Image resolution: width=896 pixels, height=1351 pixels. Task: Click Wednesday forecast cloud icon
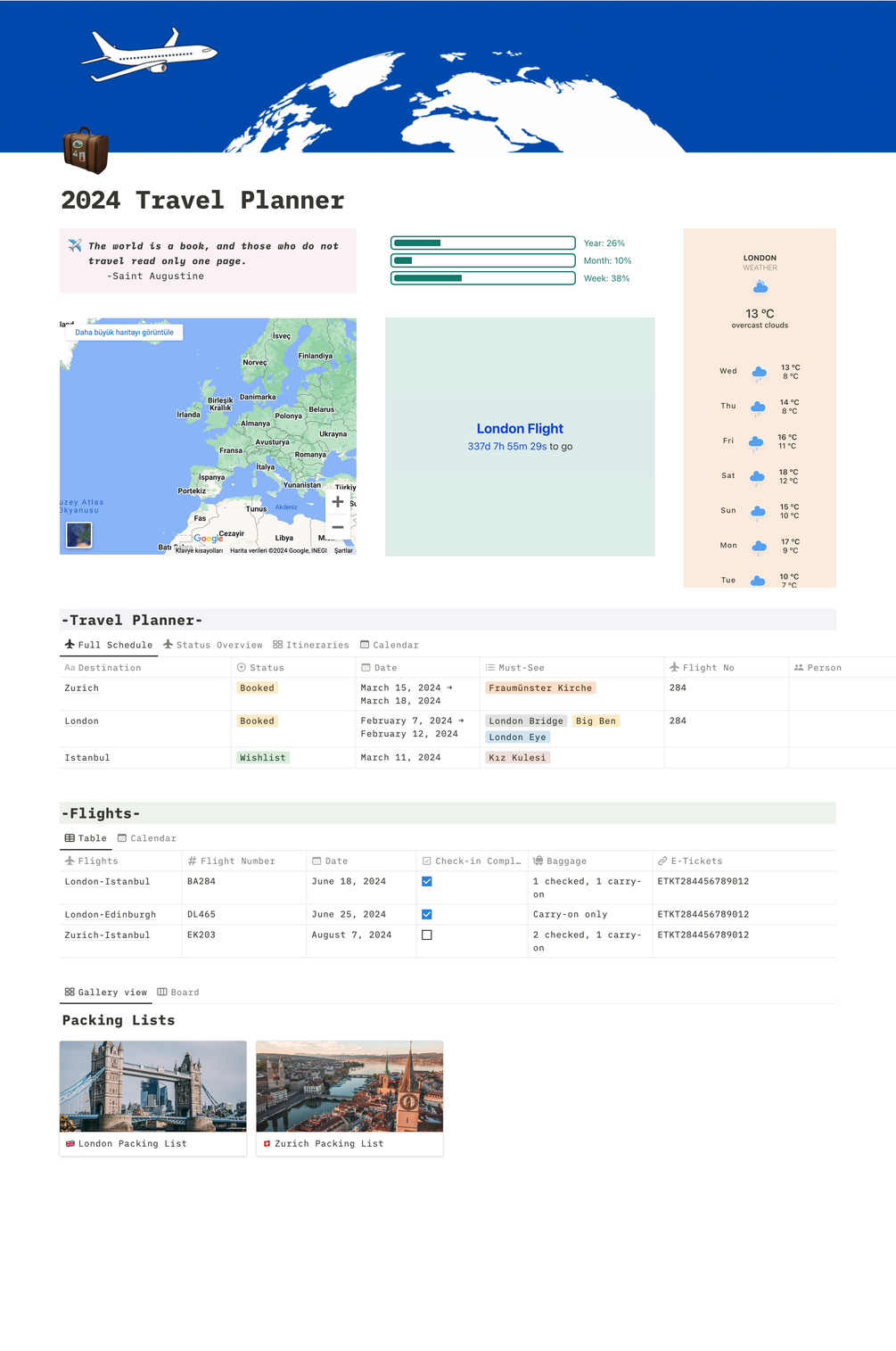pos(759,372)
